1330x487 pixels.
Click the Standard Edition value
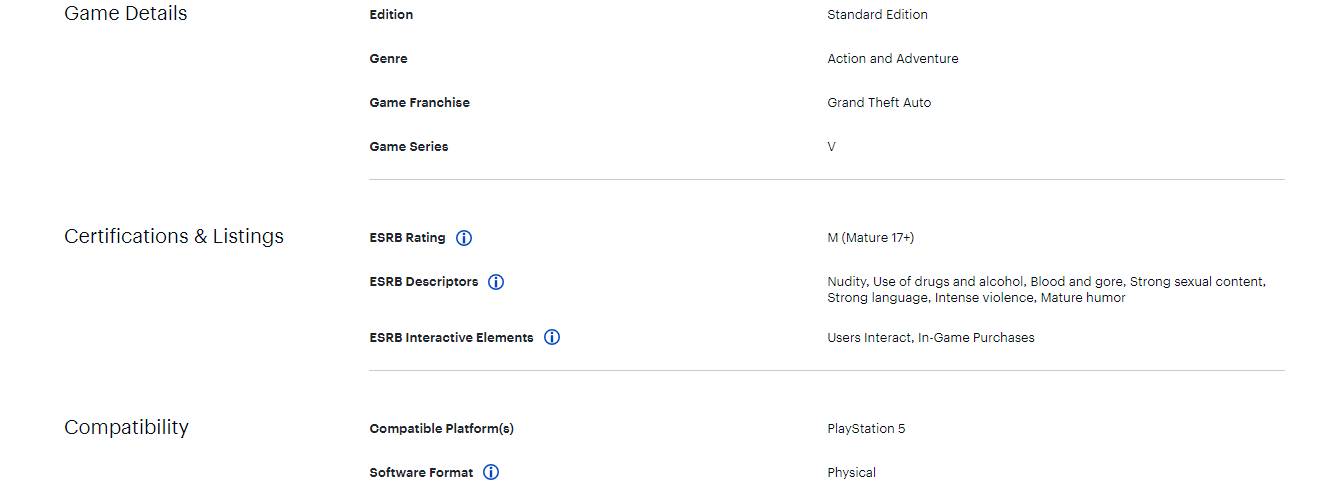(x=877, y=15)
